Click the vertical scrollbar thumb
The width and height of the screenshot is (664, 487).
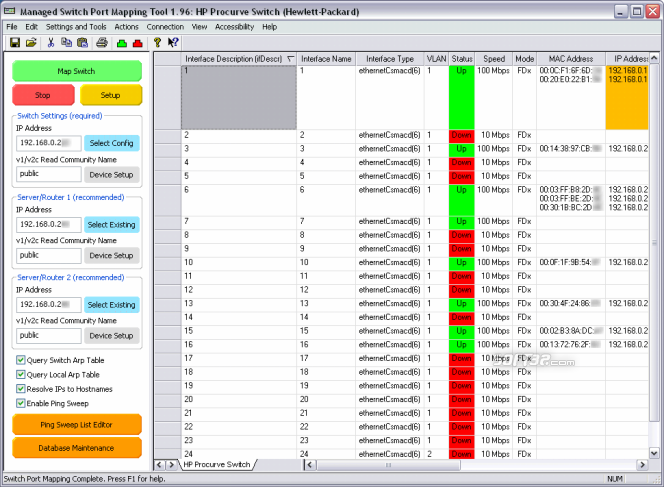654,243
